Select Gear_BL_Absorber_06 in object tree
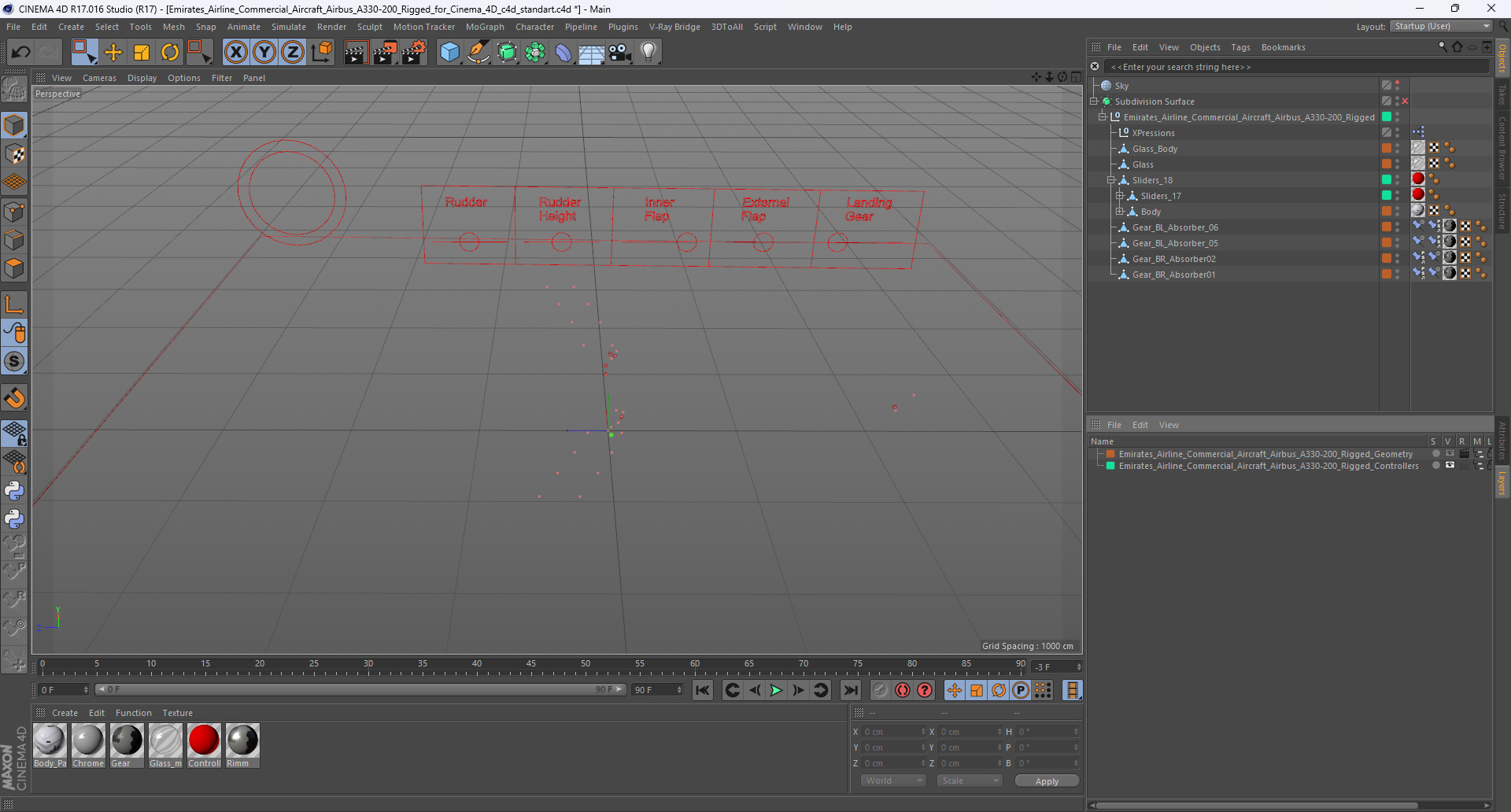Viewport: 1511px width, 812px height. pyautogui.click(x=1175, y=227)
